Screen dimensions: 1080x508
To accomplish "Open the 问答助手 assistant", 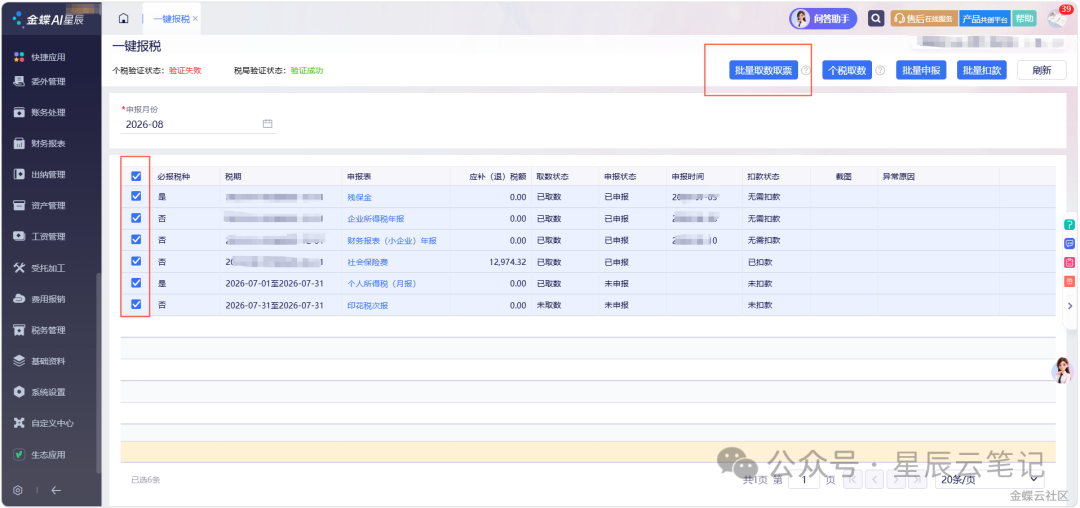I will 823,19.
